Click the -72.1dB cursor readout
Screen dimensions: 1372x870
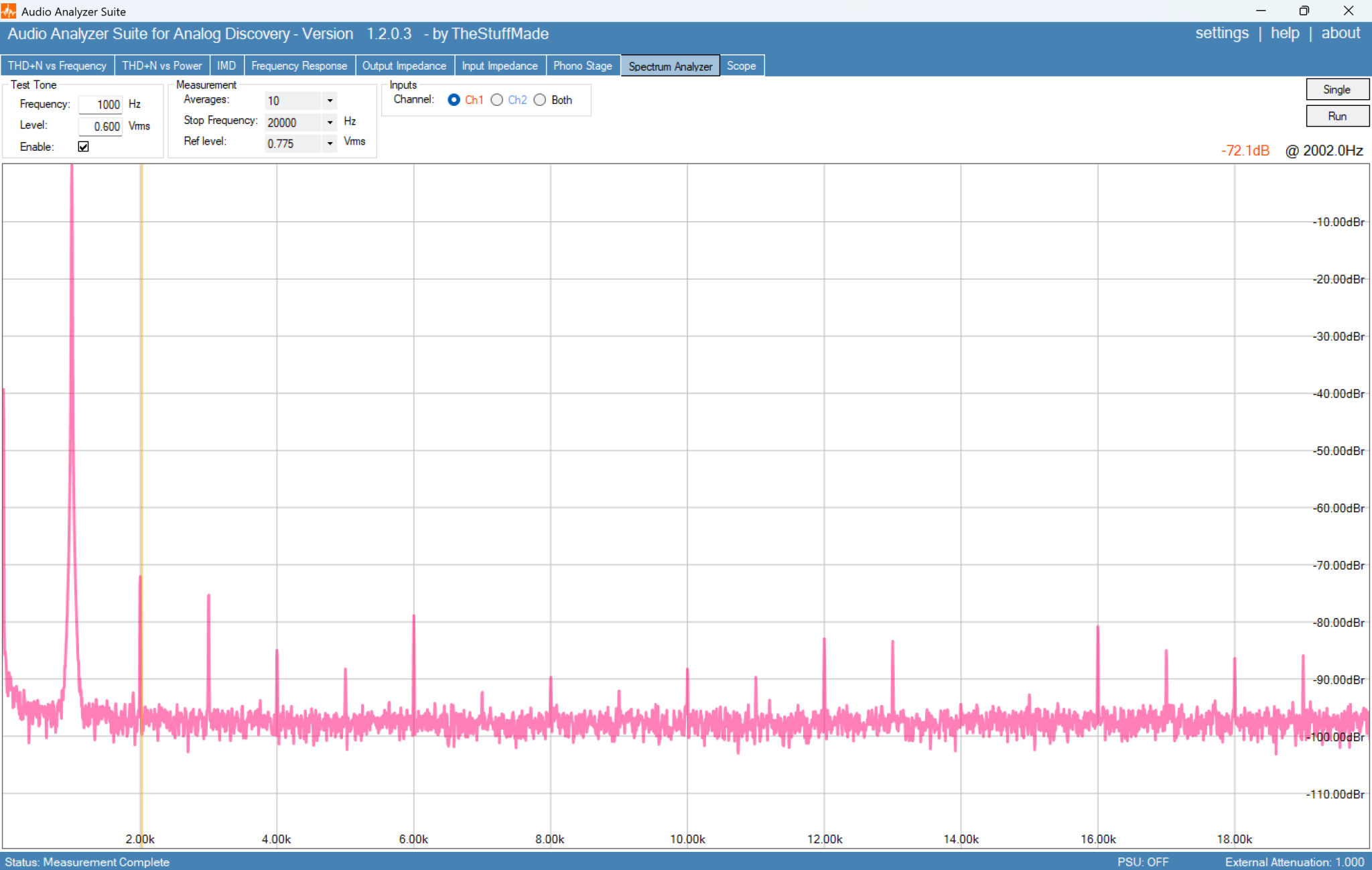(x=1245, y=150)
